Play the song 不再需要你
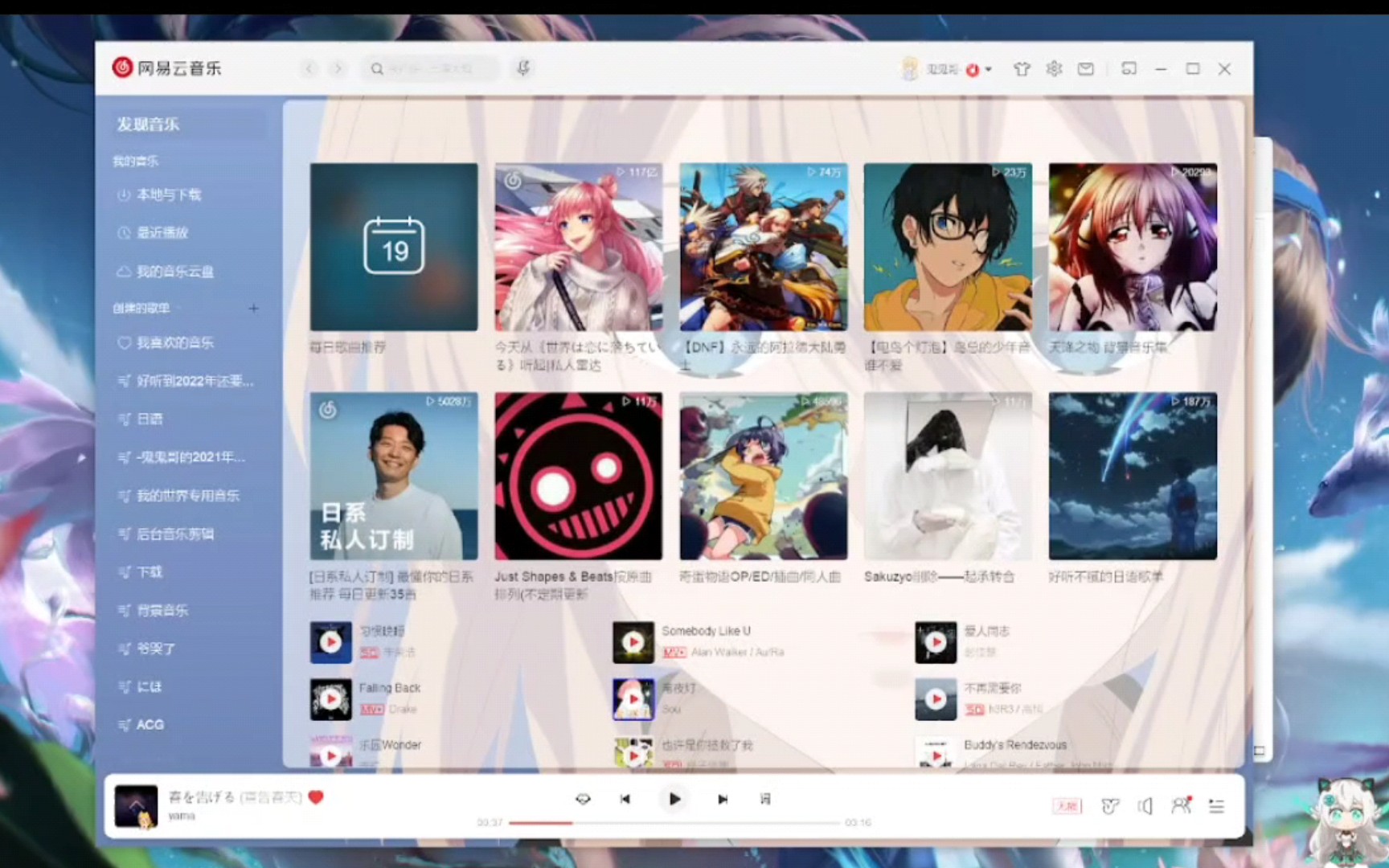Viewport: 1389px width, 868px height. click(x=936, y=699)
